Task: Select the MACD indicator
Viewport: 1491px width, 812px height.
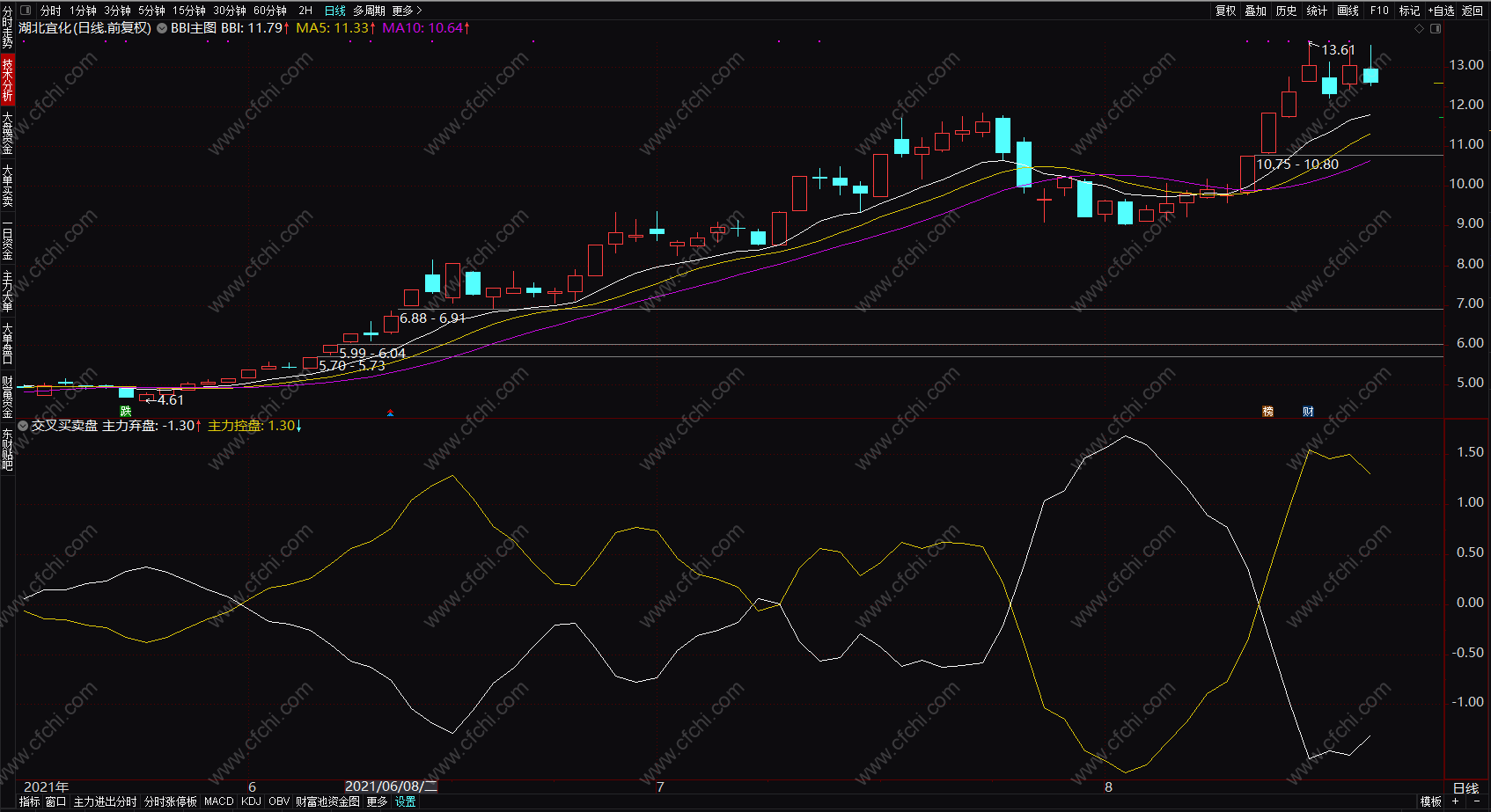Action: pyautogui.click(x=219, y=801)
